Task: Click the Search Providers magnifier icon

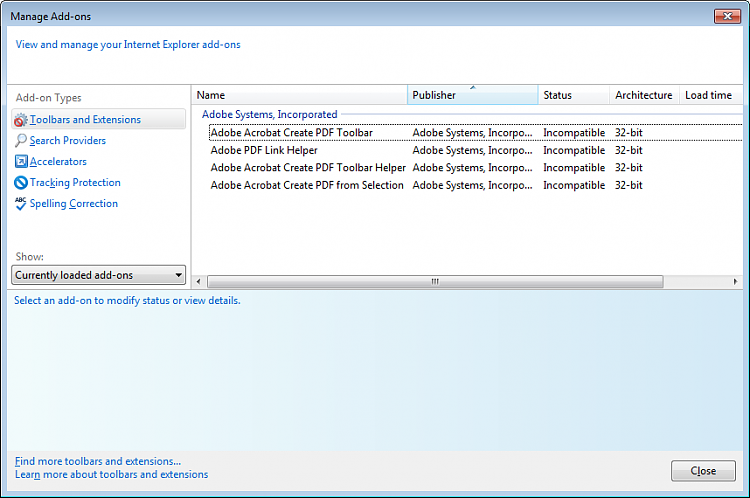Action: tap(21, 141)
